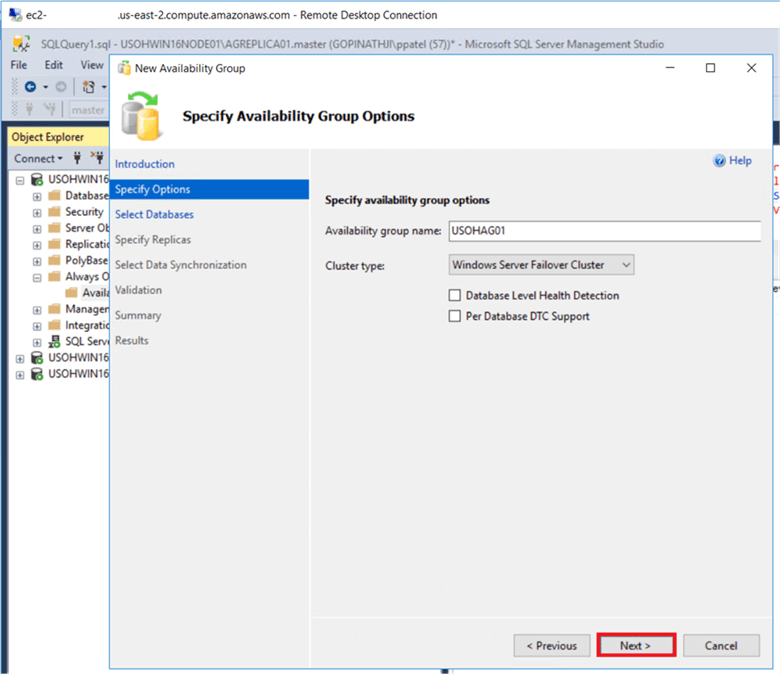Click the SQL Server Agent icon

tap(54, 341)
